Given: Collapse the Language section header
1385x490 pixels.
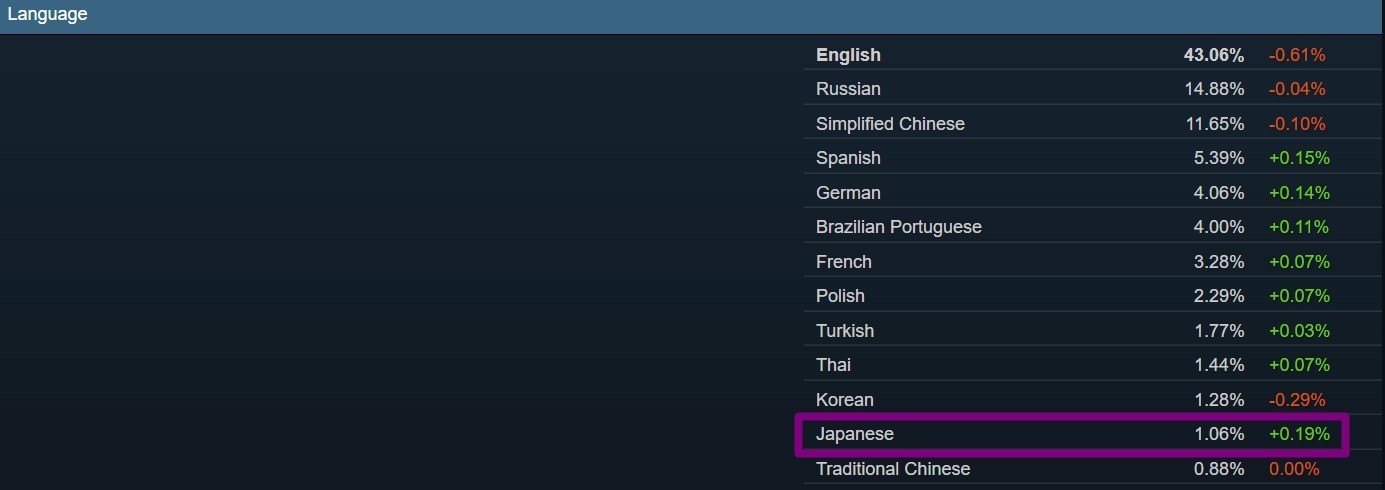Looking at the screenshot, I should pyautogui.click(x=48, y=15).
